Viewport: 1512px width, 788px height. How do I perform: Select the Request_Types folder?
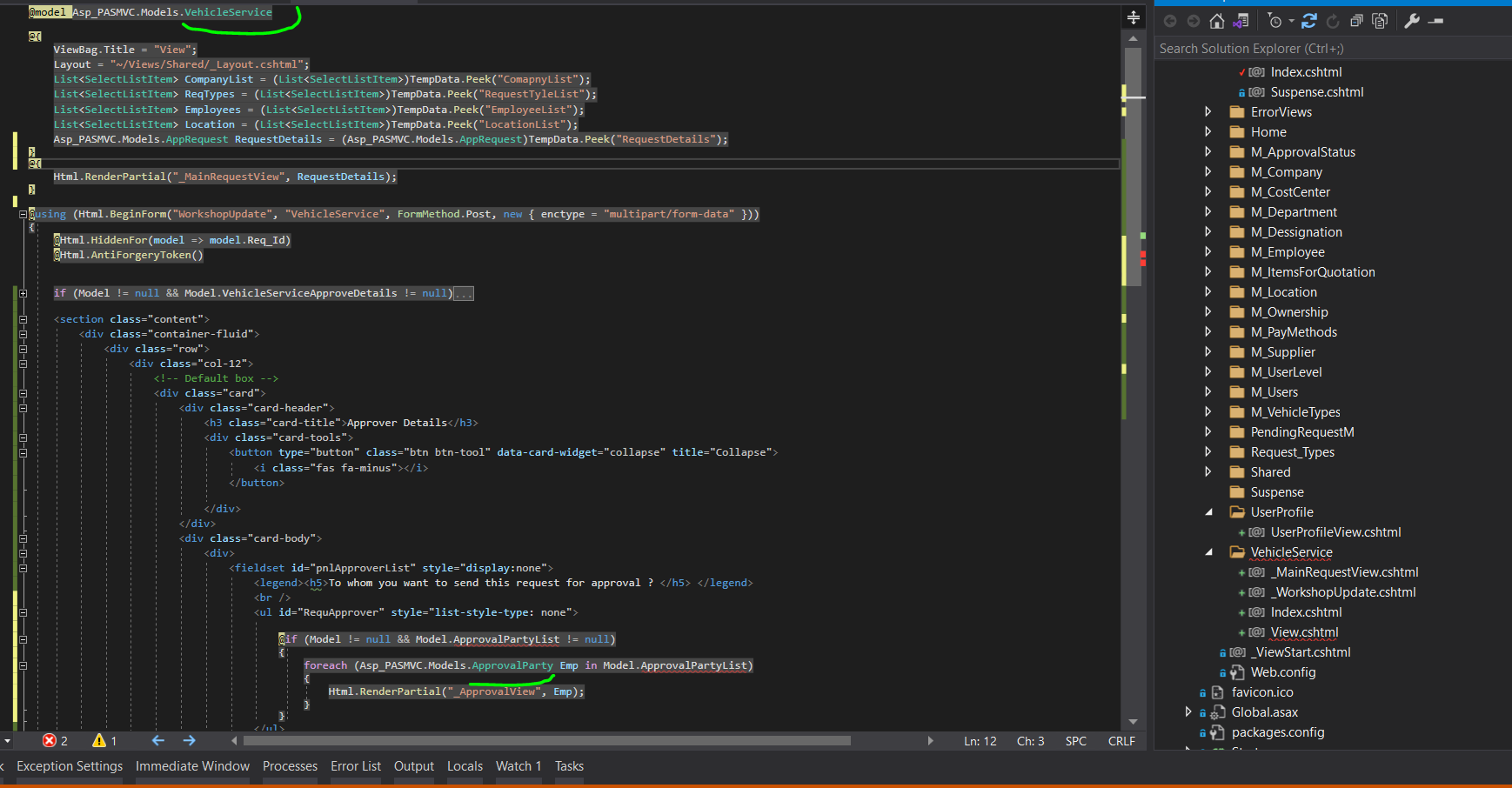(1293, 452)
